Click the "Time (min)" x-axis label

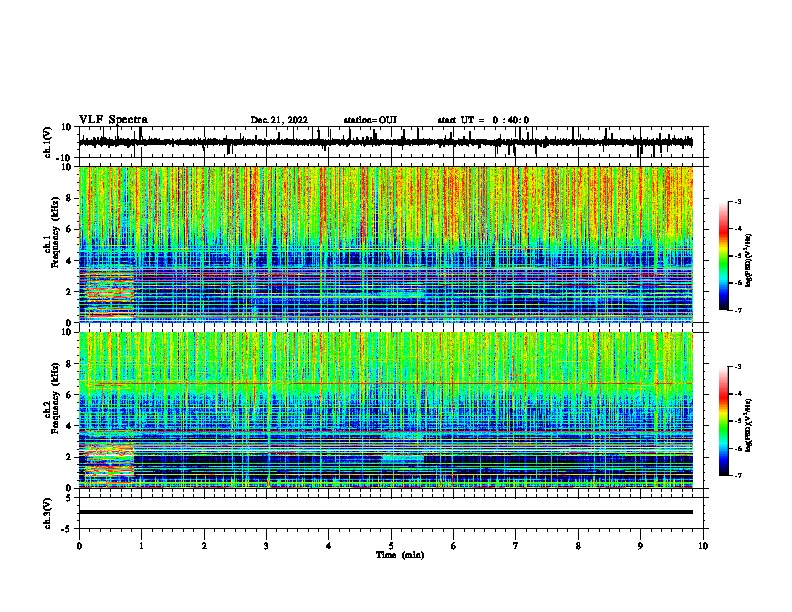point(400,555)
